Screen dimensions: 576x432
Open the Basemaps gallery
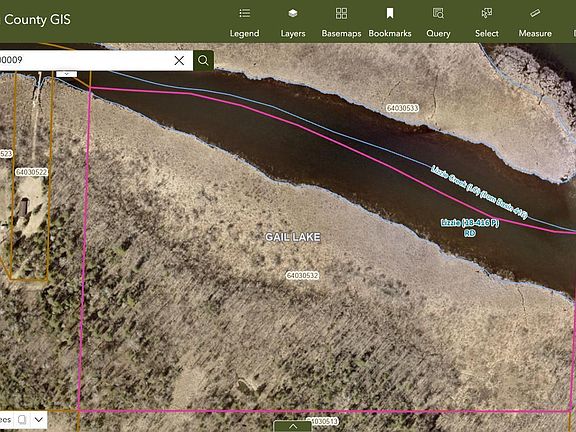pos(341,23)
